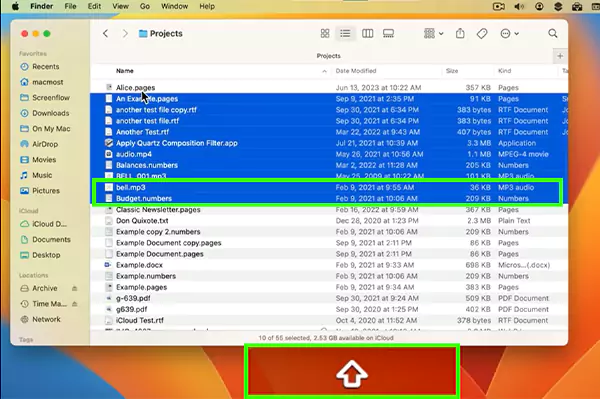Viewport: 600px width, 399px height.
Task: Select Example Document copy.pages file
Action: pyautogui.click(x=329, y=243)
